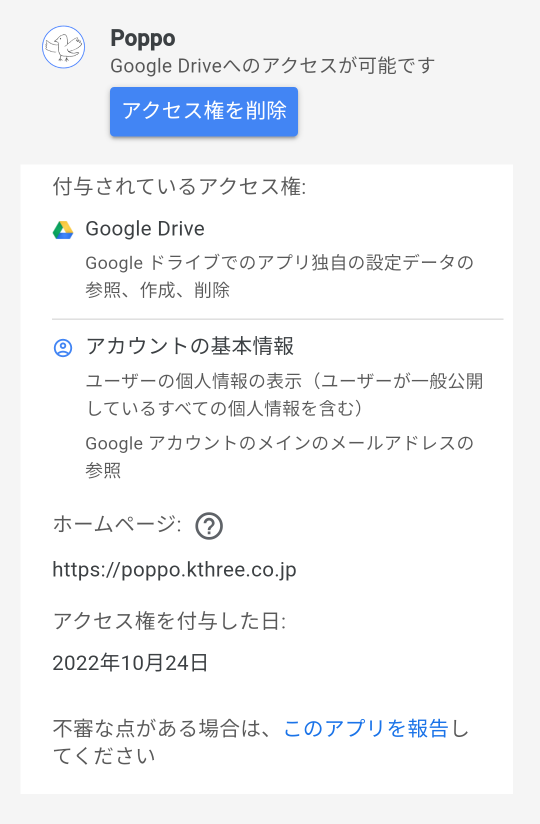This screenshot has width=540, height=824.
Task: Click the Drive app settings data description
Action: [x=279, y=276]
